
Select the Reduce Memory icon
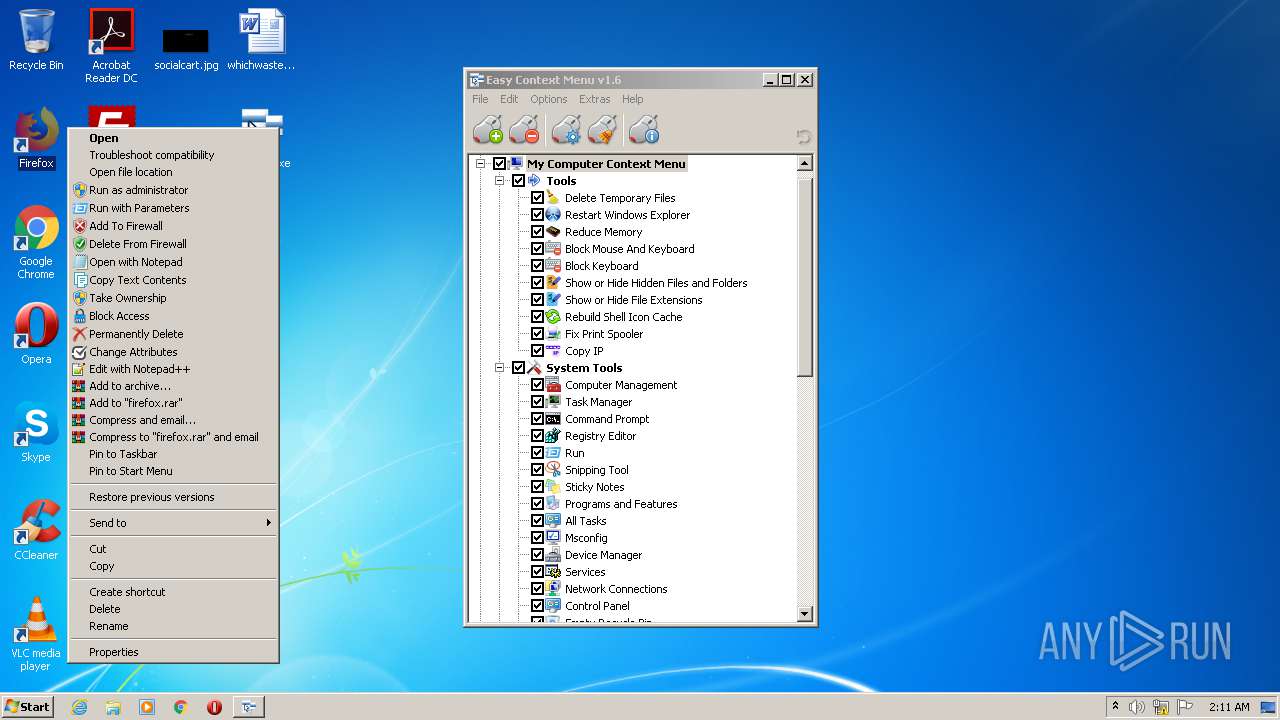point(553,232)
